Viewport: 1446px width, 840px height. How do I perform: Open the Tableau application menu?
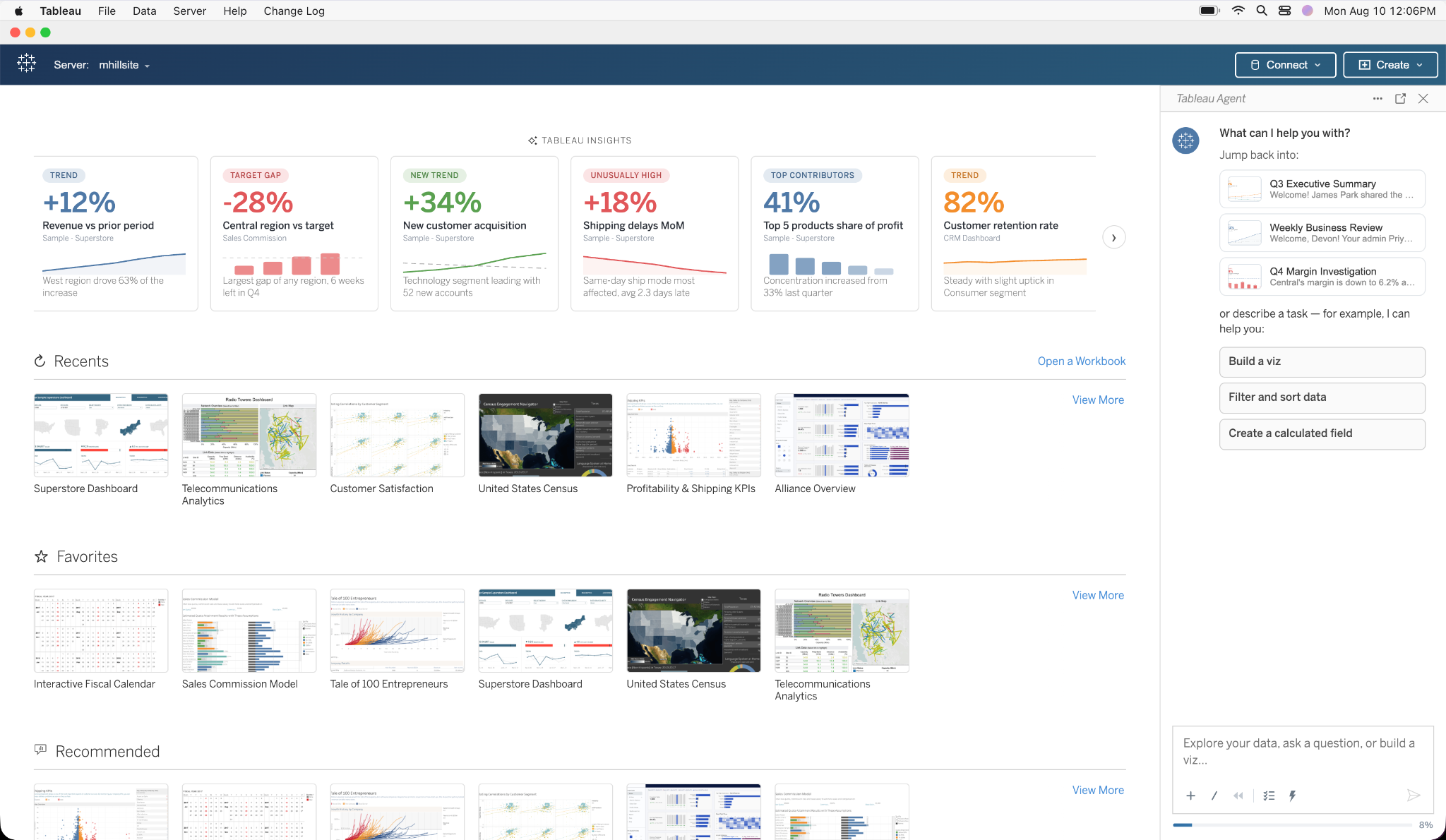click(x=60, y=11)
